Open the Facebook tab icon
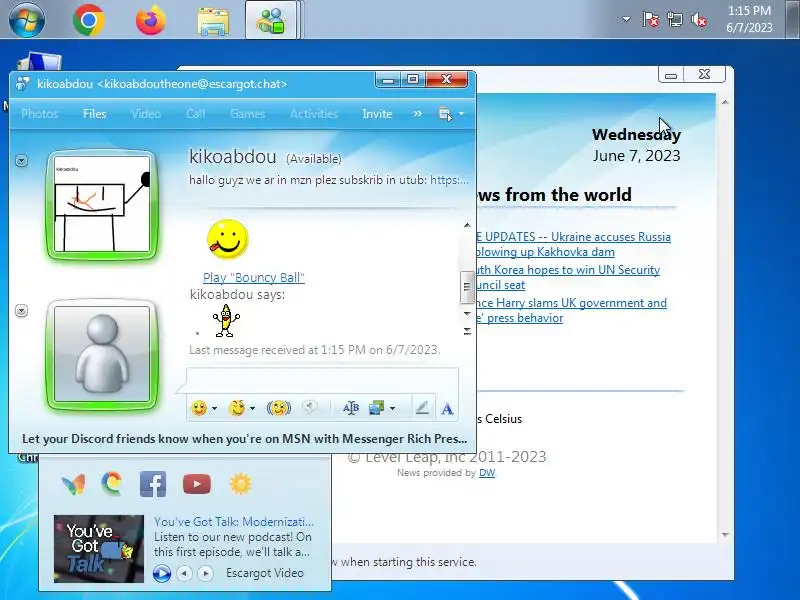Viewport: 800px width, 600px height. [153, 484]
